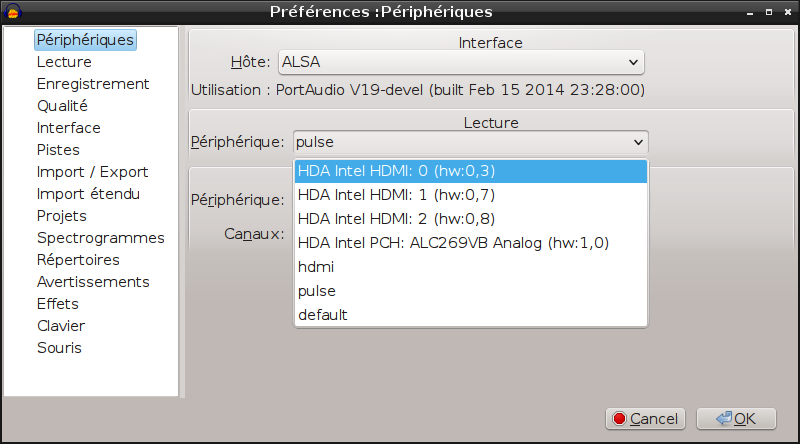The width and height of the screenshot is (800, 444).
Task: Show the Spectrogrammes preferences page
Action: [100, 238]
